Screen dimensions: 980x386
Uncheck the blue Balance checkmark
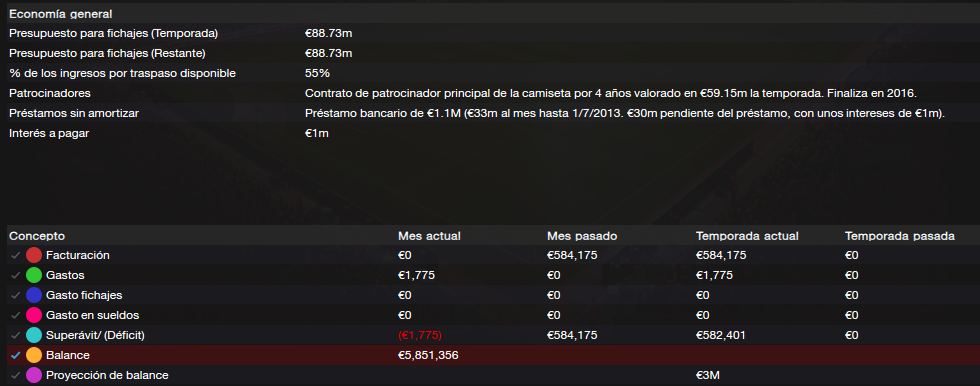coord(15,355)
